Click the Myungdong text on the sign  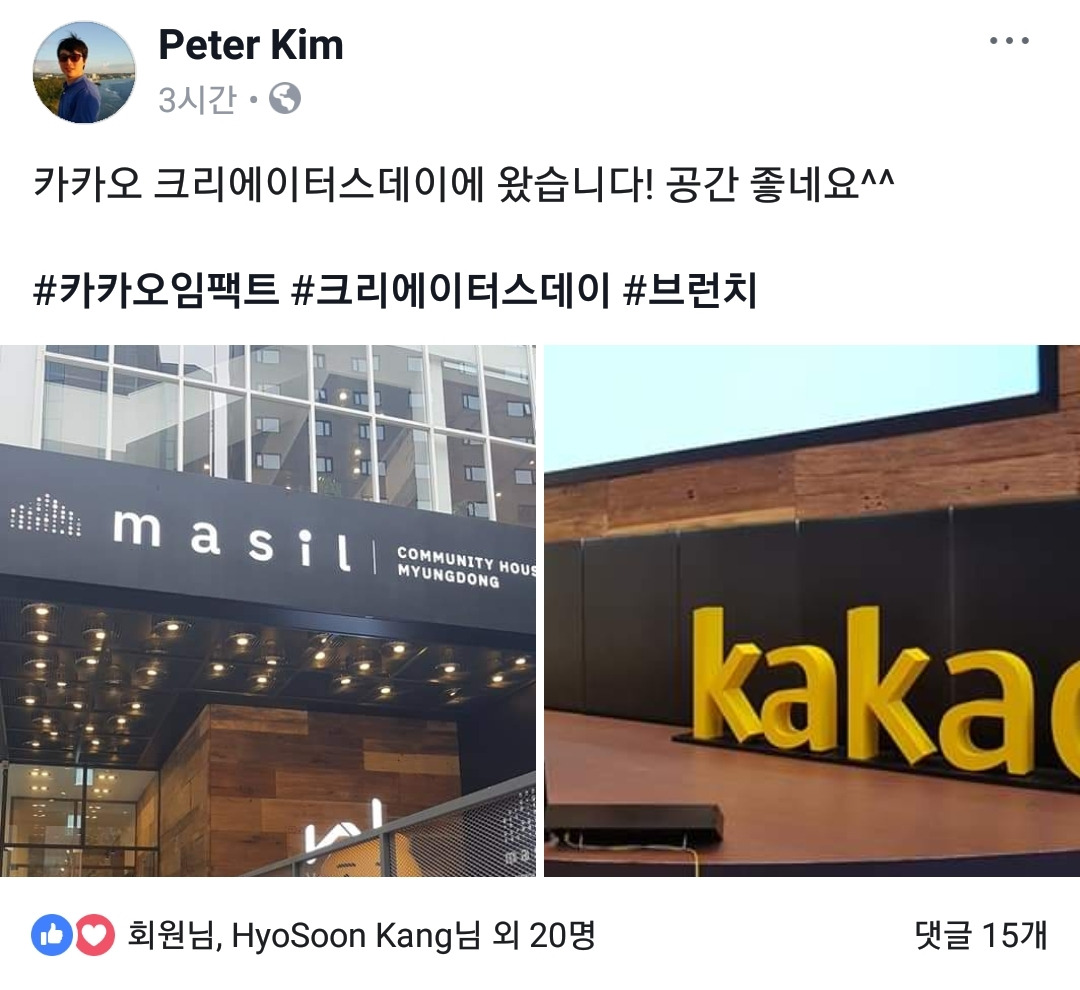point(448,576)
